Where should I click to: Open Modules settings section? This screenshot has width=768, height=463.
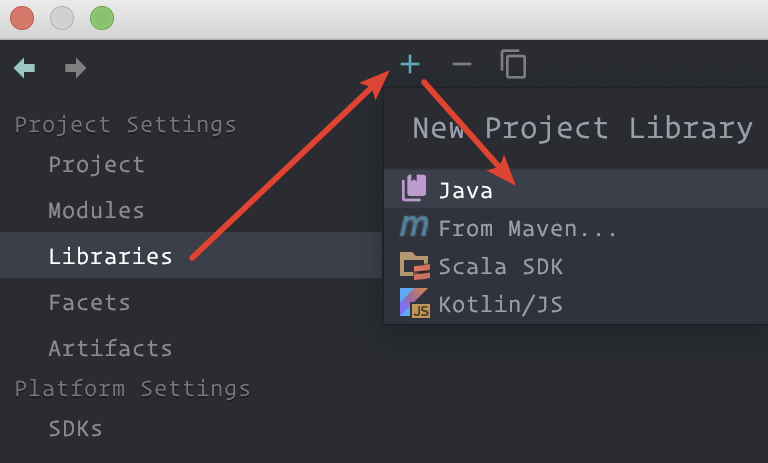click(96, 211)
